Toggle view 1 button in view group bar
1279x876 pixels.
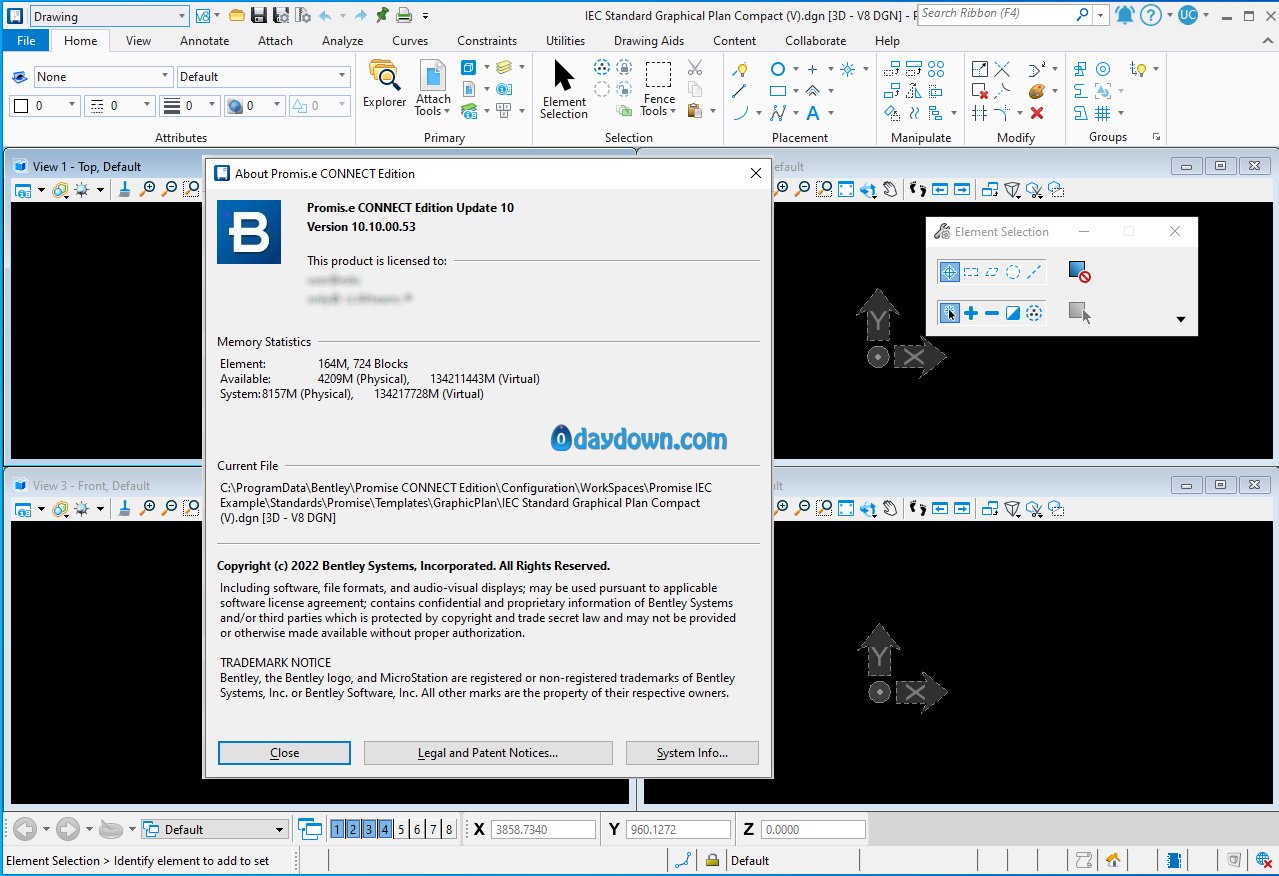click(338, 829)
